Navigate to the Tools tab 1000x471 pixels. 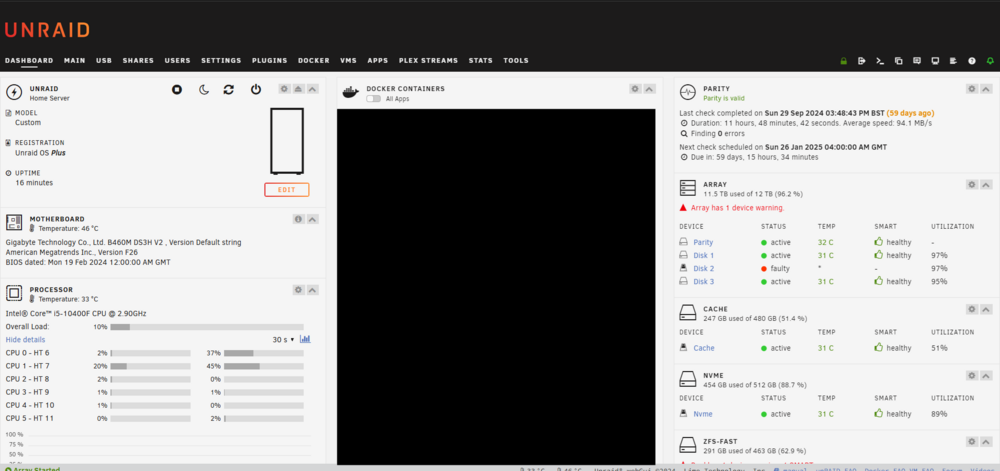(516, 61)
